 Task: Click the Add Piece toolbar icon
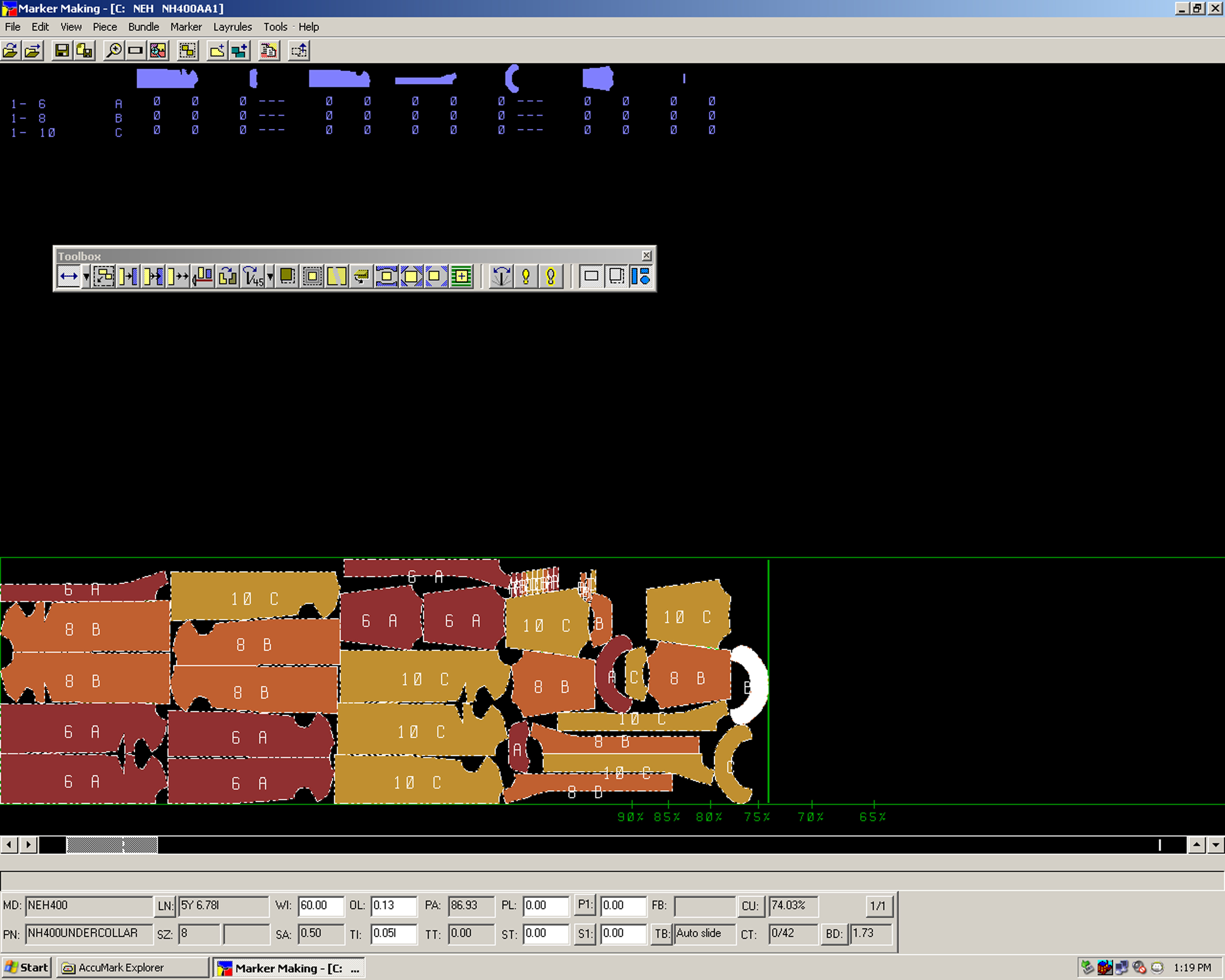(x=217, y=51)
